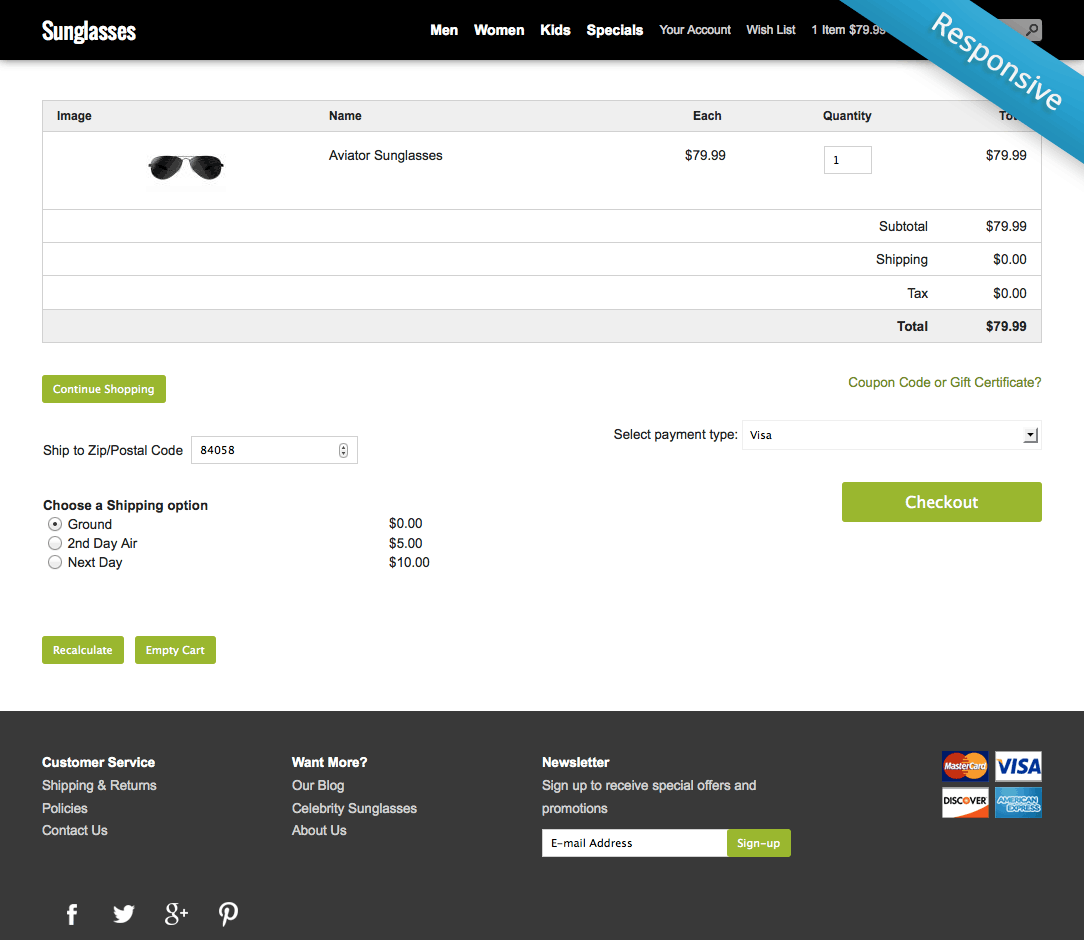The image size is (1084, 940).
Task: Click the Aviator Sunglasses product image
Action: (x=186, y=168)
